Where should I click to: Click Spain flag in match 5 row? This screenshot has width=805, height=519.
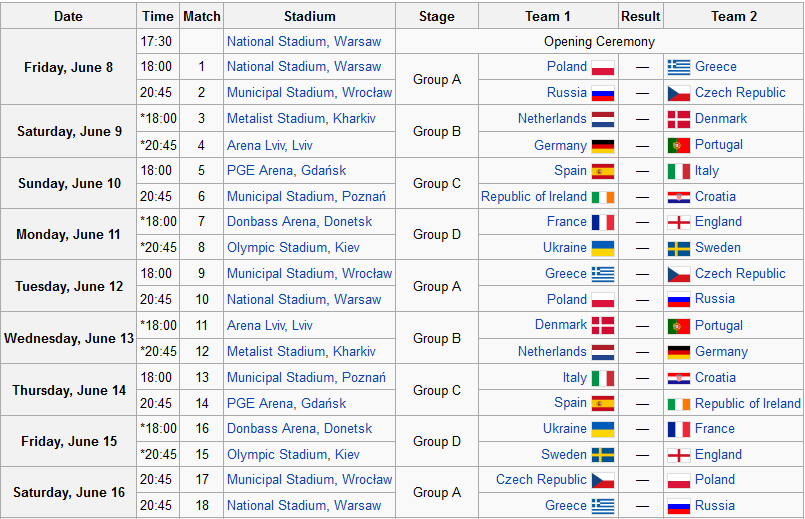[603, 171]
